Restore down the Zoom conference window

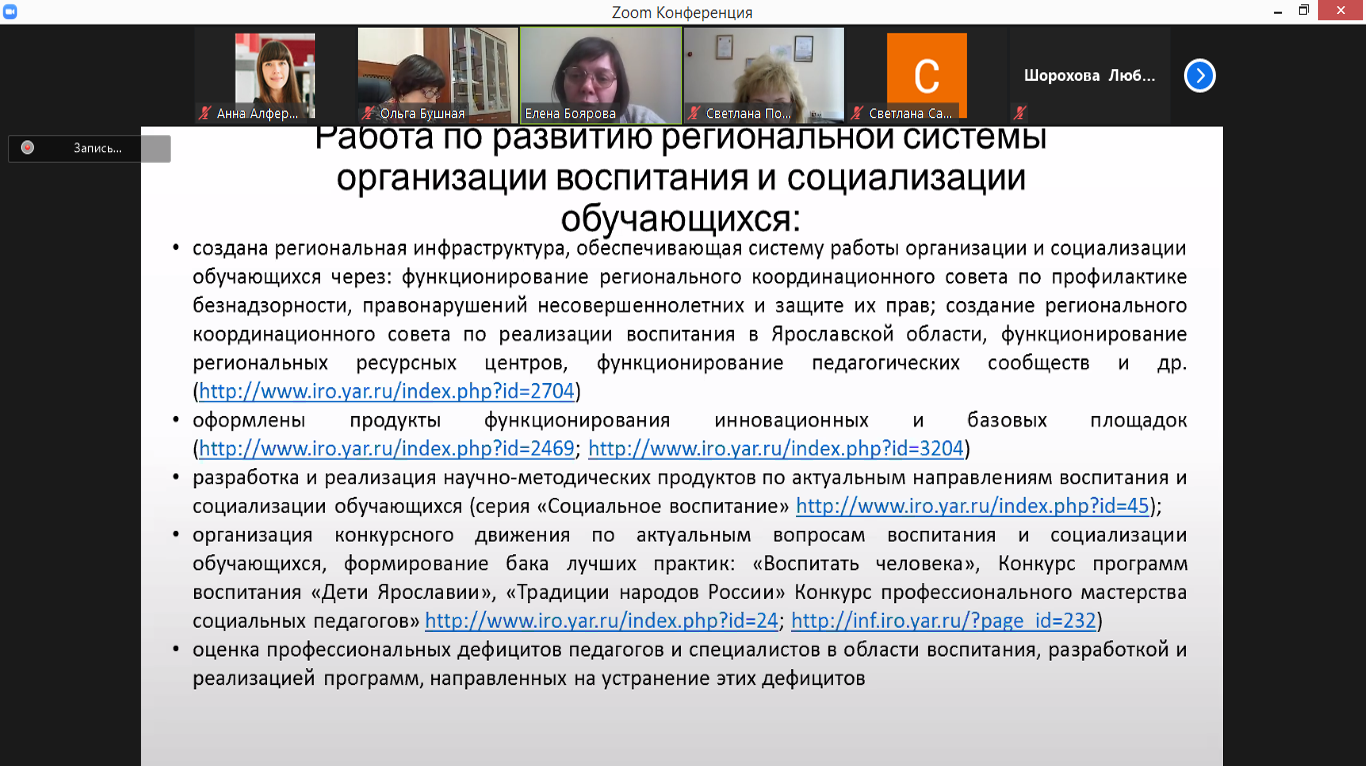click(x=1304, y=10)
